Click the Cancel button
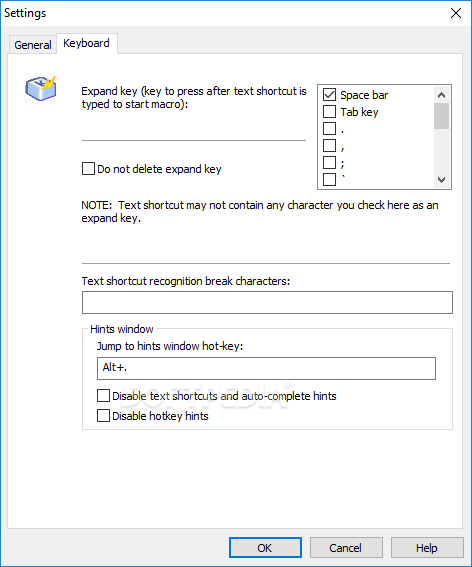The image size is (472, 567). click(346, 548)
